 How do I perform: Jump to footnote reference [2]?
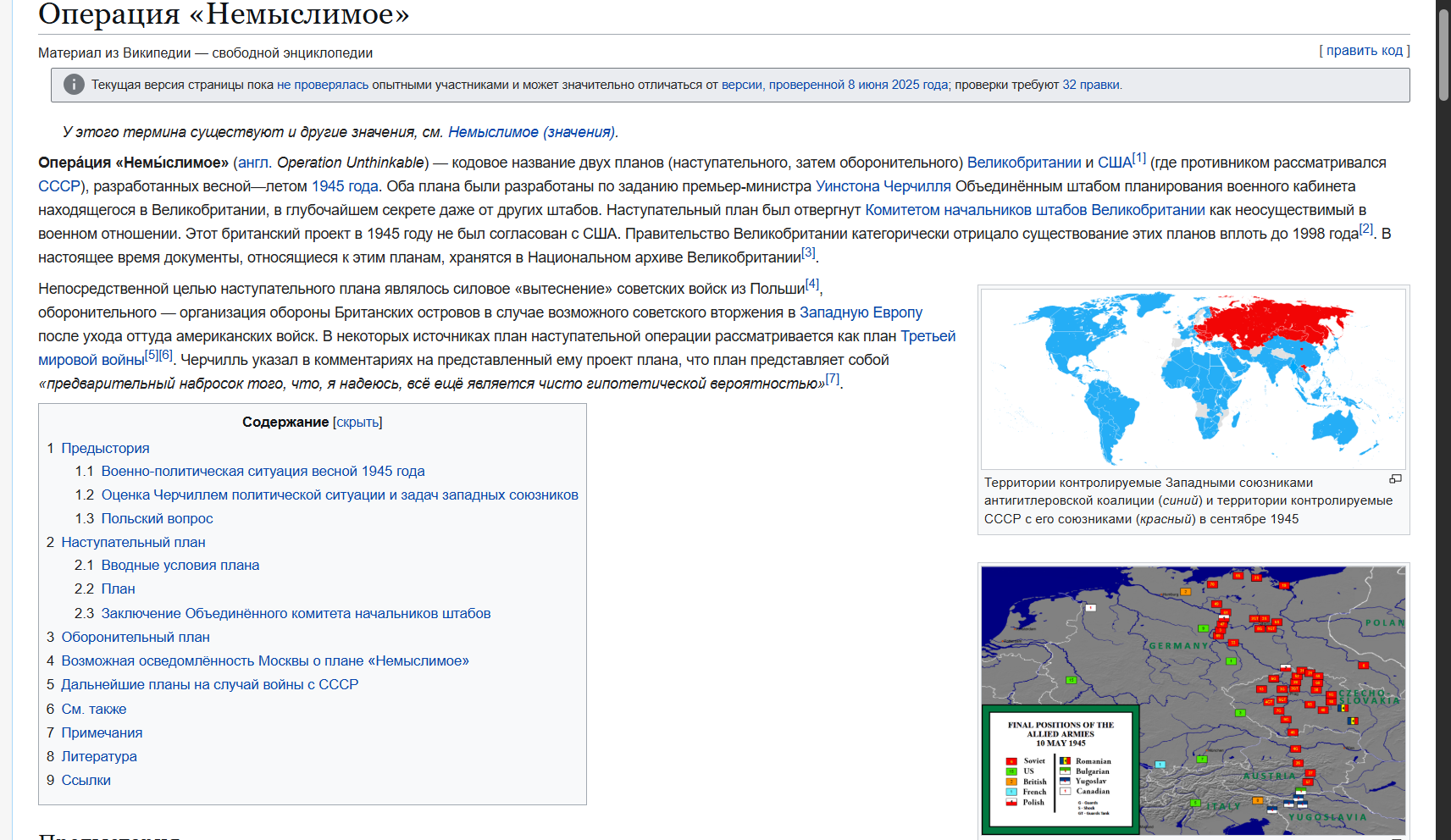[1366, 229]
